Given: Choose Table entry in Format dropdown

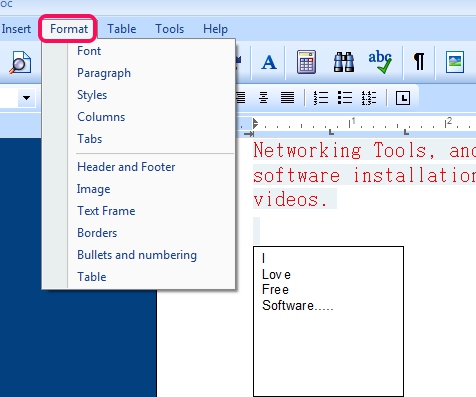Looking at the screenshot, I should [x=92, y=277].
